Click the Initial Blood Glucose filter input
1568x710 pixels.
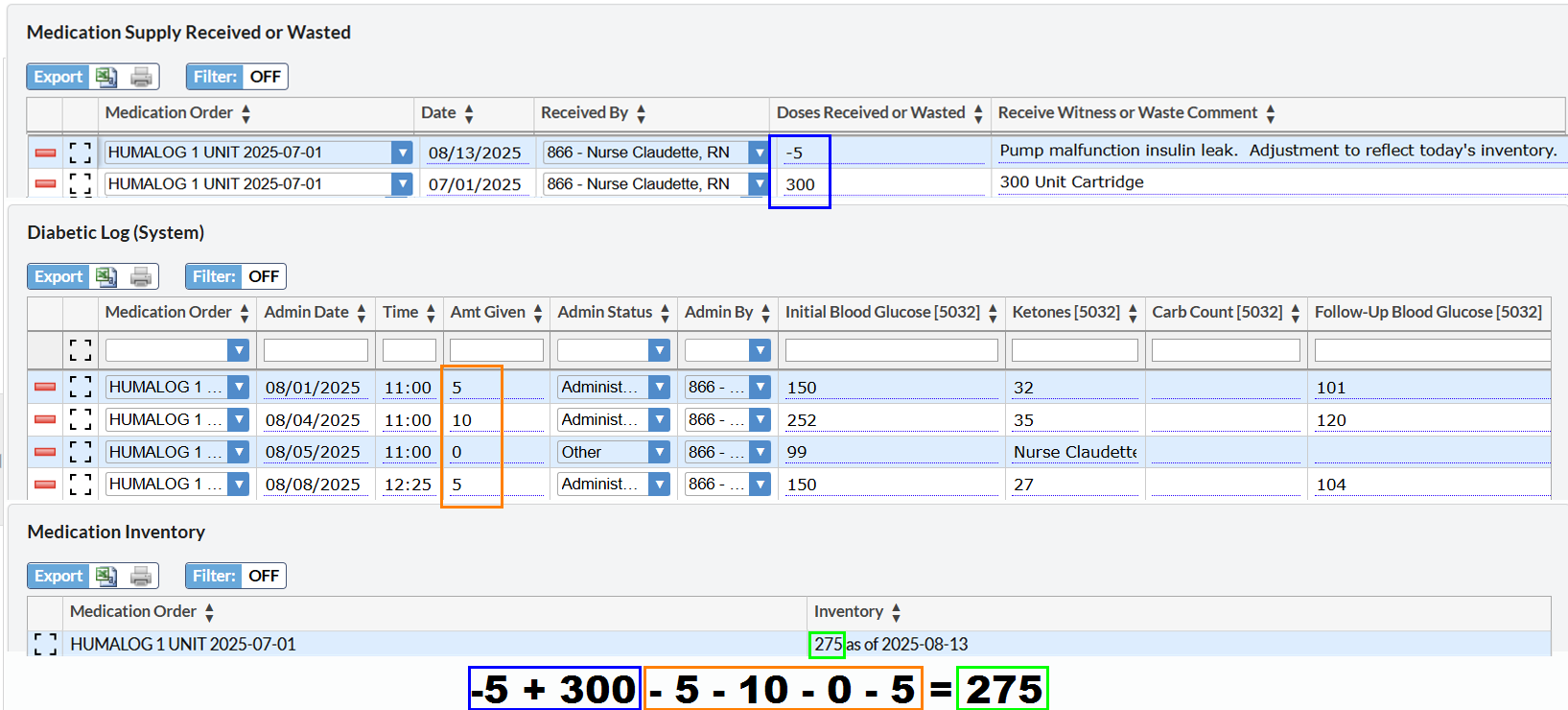(892, 350)
